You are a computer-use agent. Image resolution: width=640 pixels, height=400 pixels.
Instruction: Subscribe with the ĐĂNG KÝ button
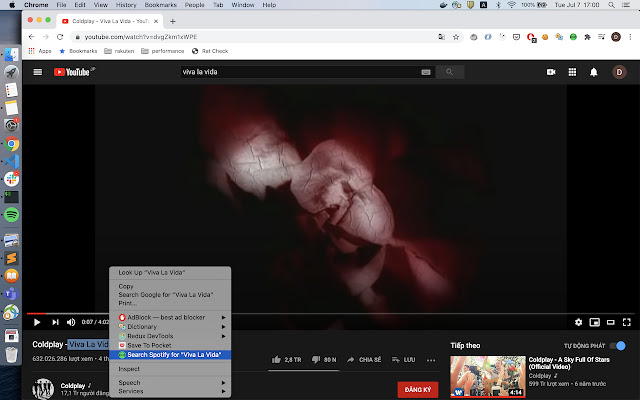(x=418, y=390)
